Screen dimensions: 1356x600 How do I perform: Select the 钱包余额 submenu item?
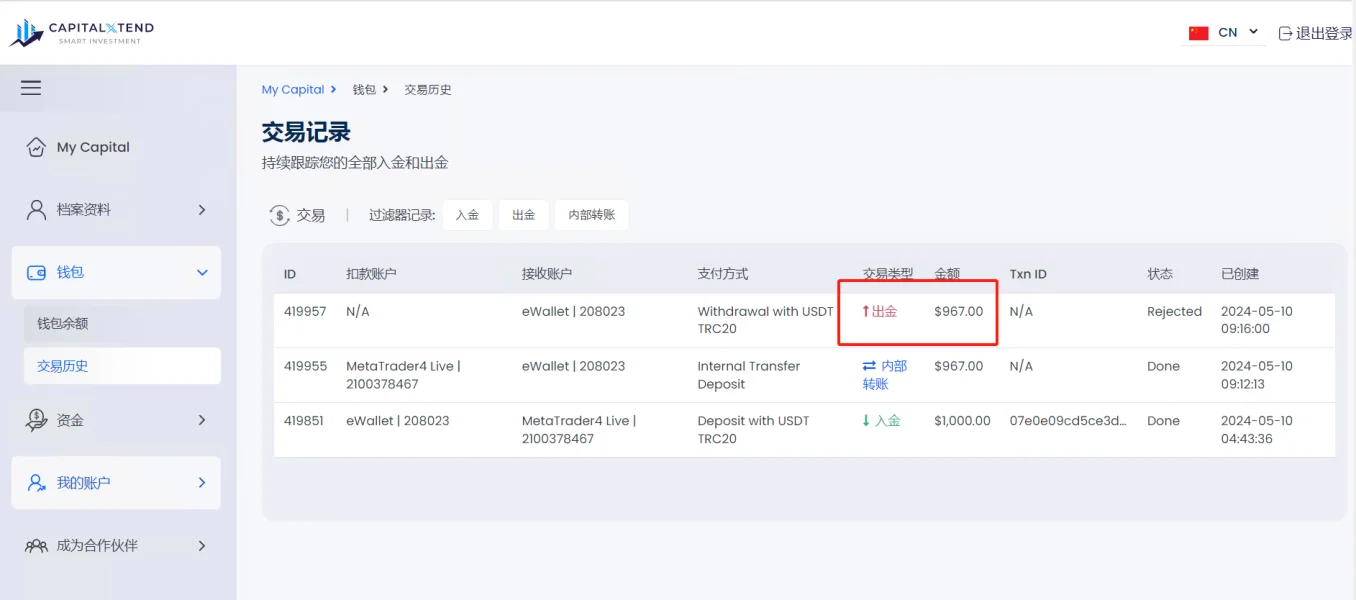tap(63, 324)
